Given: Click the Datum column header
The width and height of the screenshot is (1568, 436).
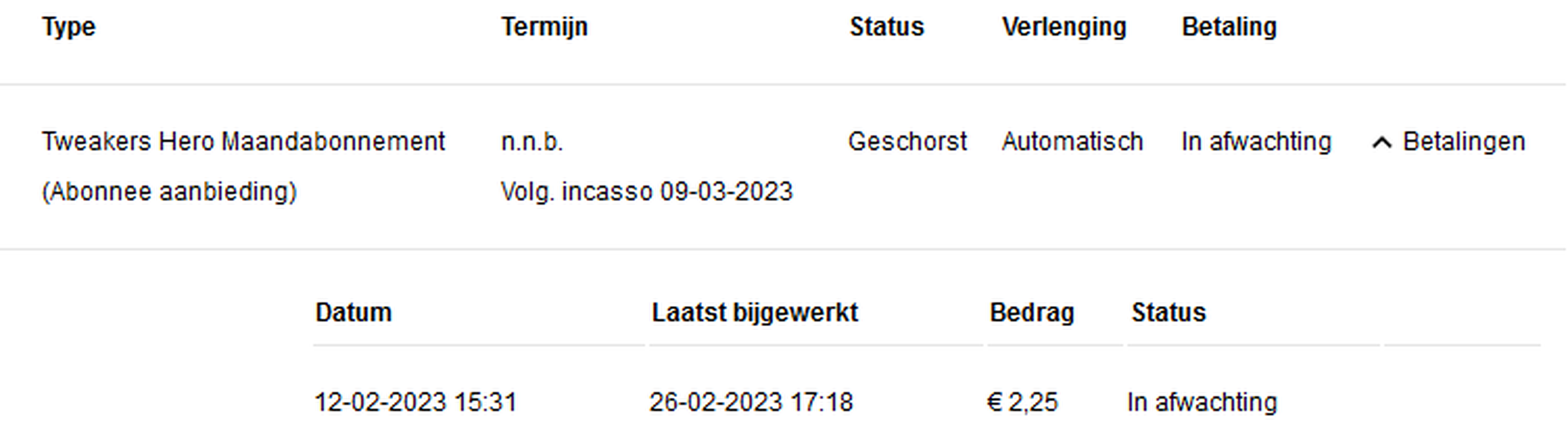Looking at the screenshot, I should pos(353,312).
